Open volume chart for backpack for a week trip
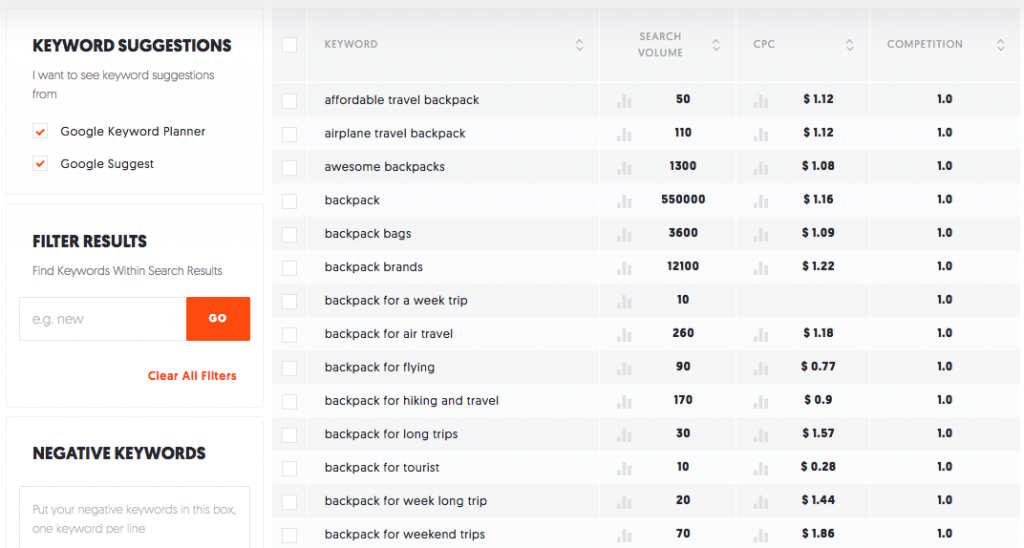This screenshot has width=1024, height=548. (624, 301)
